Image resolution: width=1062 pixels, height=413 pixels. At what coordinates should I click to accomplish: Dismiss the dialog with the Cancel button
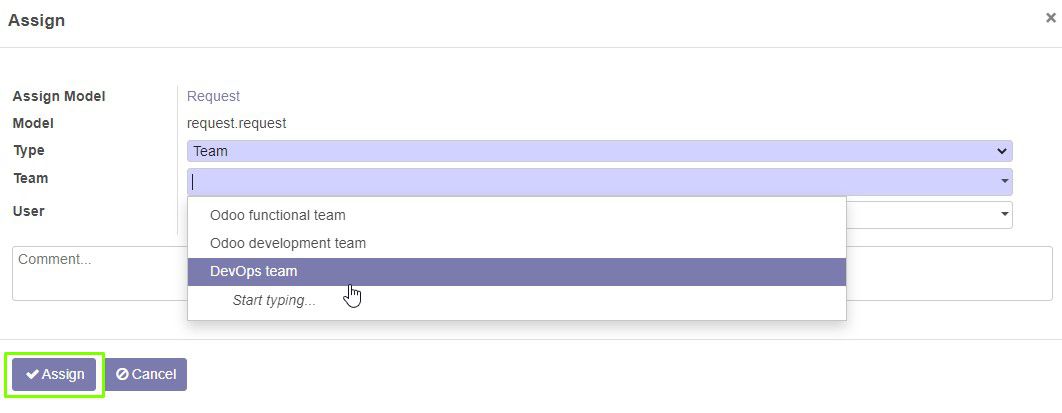(x=146, y=374)
